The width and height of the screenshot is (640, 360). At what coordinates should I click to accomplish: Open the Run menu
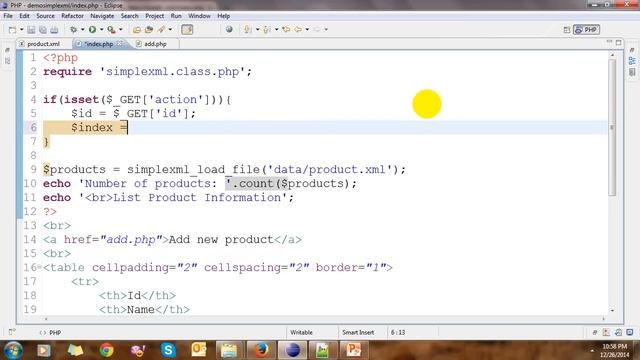coord(176,16)
